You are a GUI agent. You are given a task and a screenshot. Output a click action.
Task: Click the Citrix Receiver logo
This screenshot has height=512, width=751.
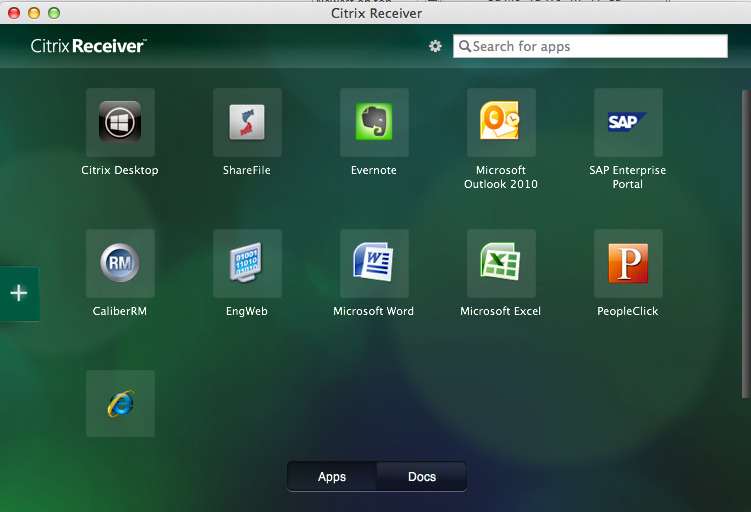(88, 46)
